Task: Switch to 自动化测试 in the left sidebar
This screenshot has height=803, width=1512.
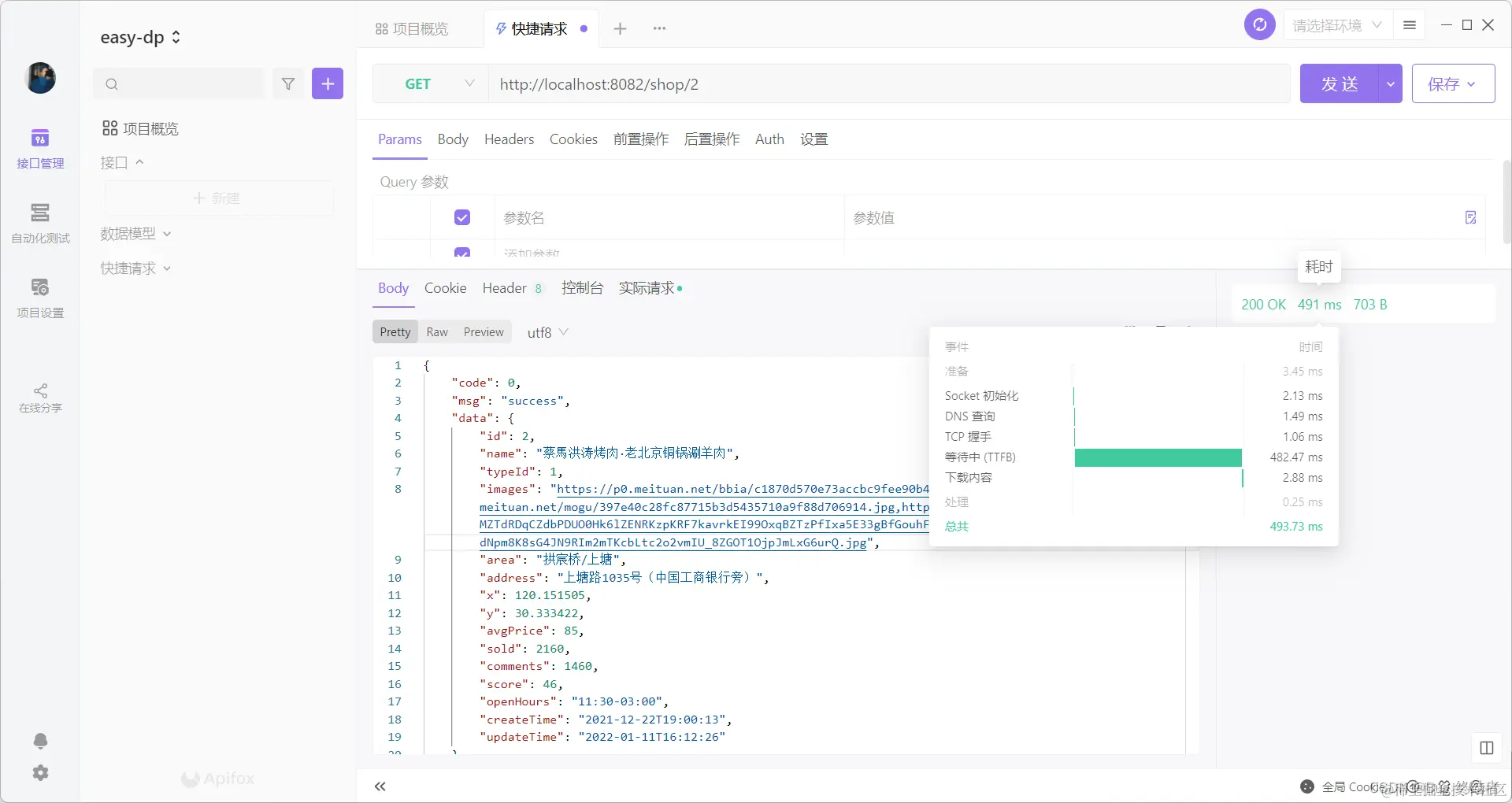Action: (x=40, y=226)
